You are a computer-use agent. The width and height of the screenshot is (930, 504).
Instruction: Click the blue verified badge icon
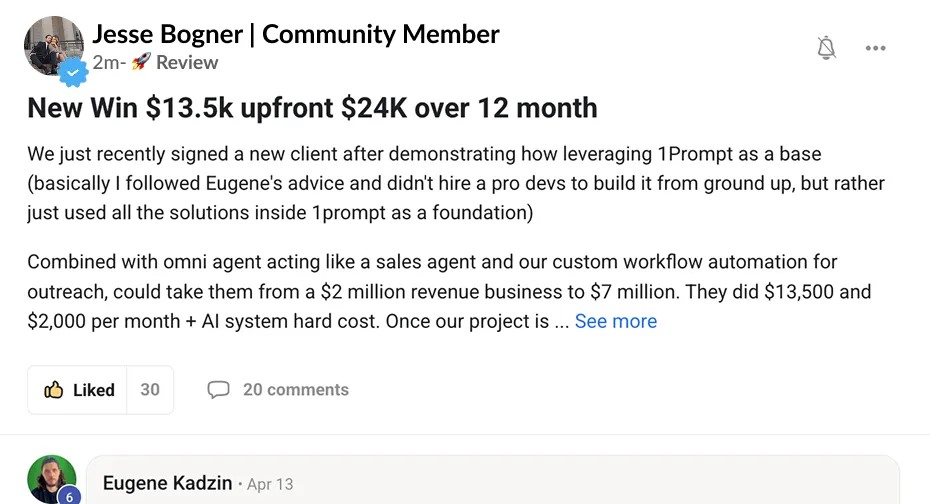[73, 72]
